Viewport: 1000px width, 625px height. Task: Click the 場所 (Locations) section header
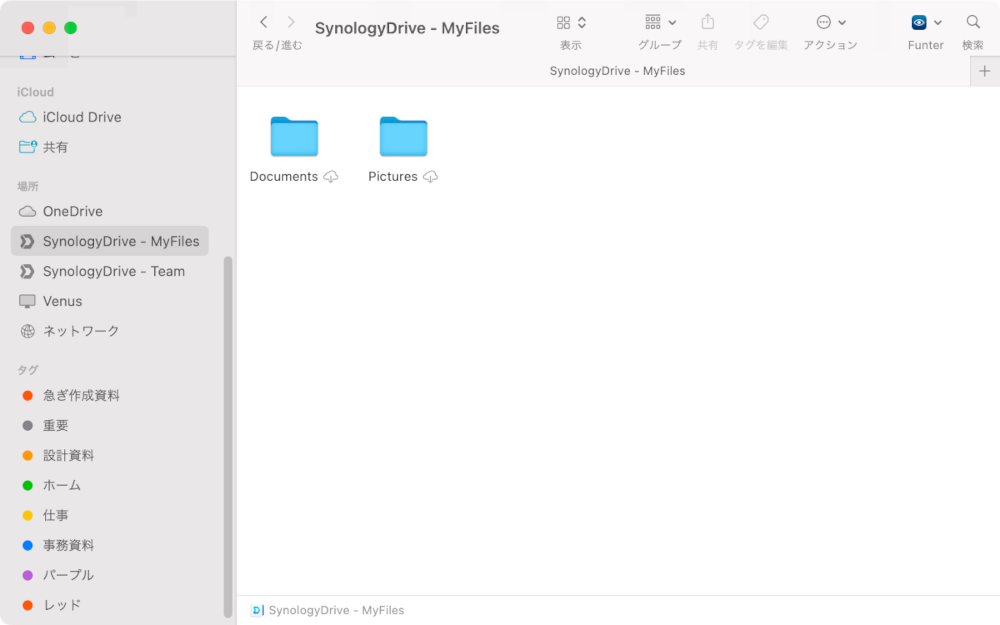click(x=28, y=186)
